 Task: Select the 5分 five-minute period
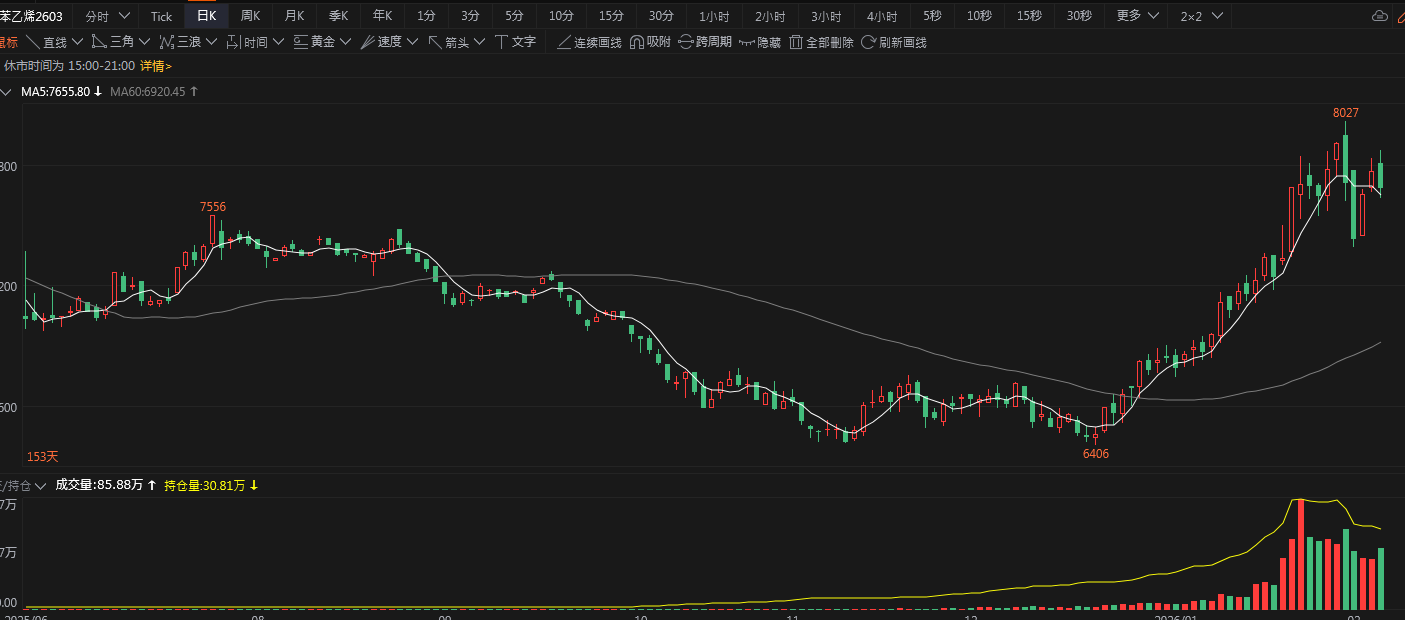514,16
